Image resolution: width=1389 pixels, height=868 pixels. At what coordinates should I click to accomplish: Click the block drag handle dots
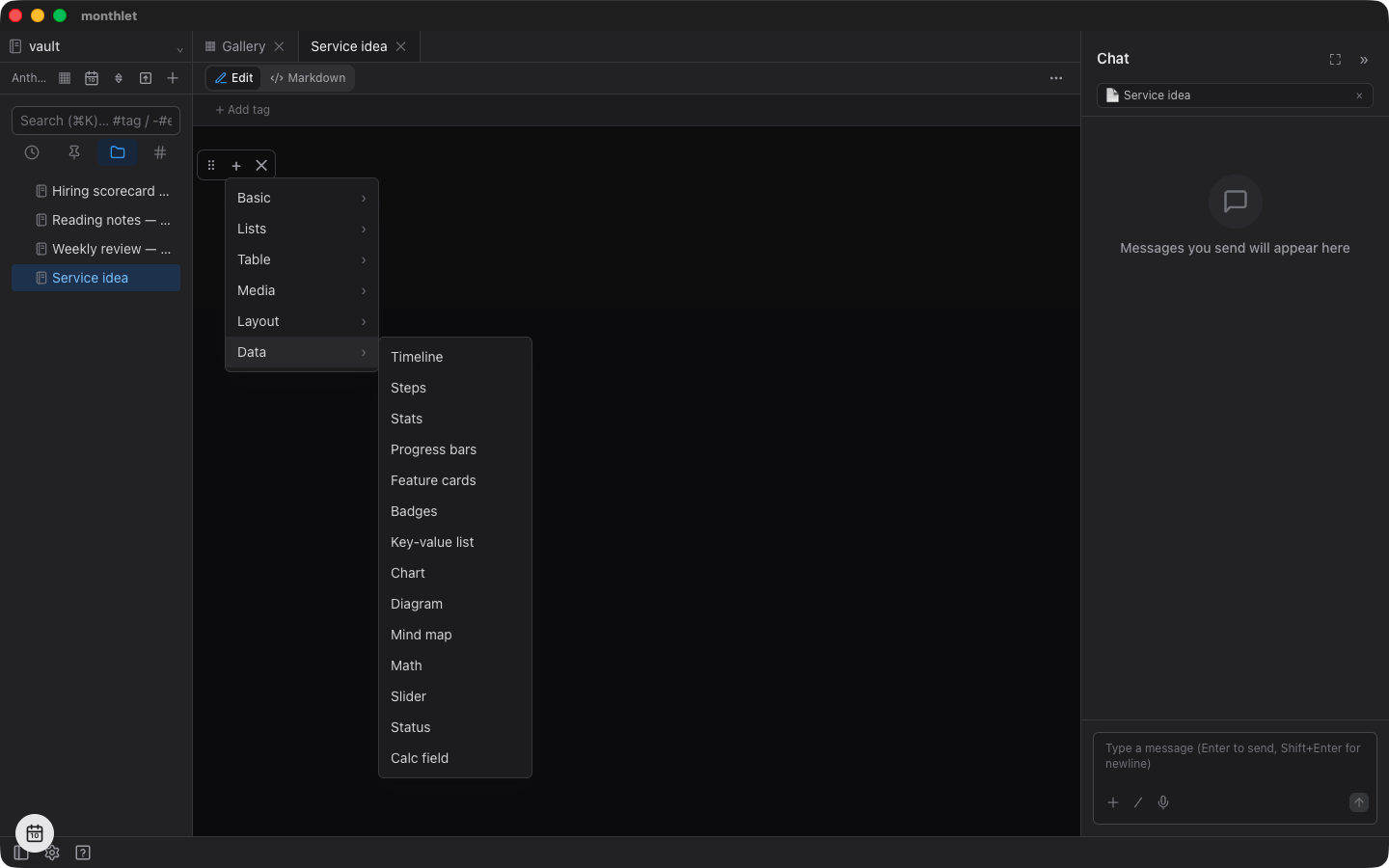[211, 165]
